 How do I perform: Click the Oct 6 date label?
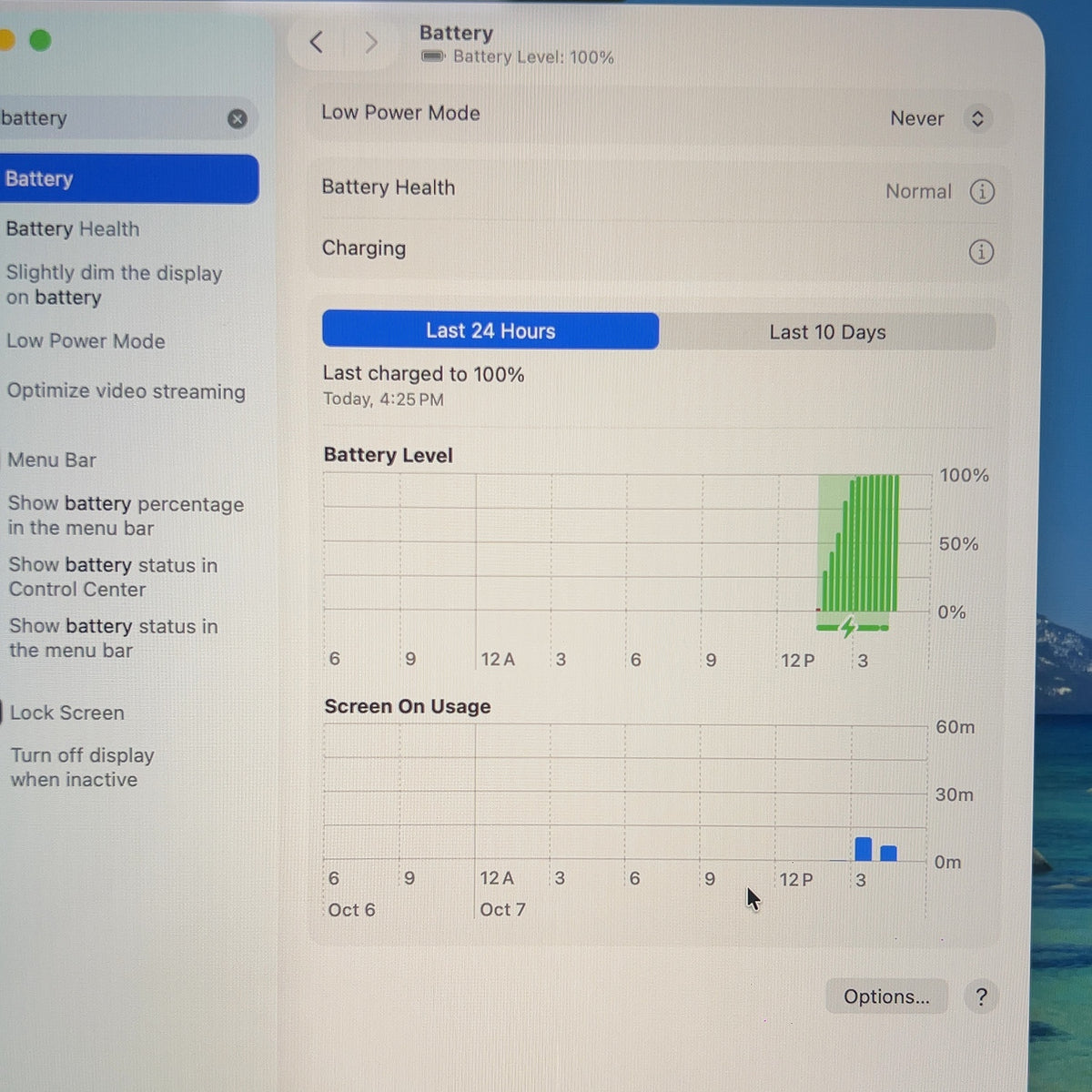tap(351, 910)
